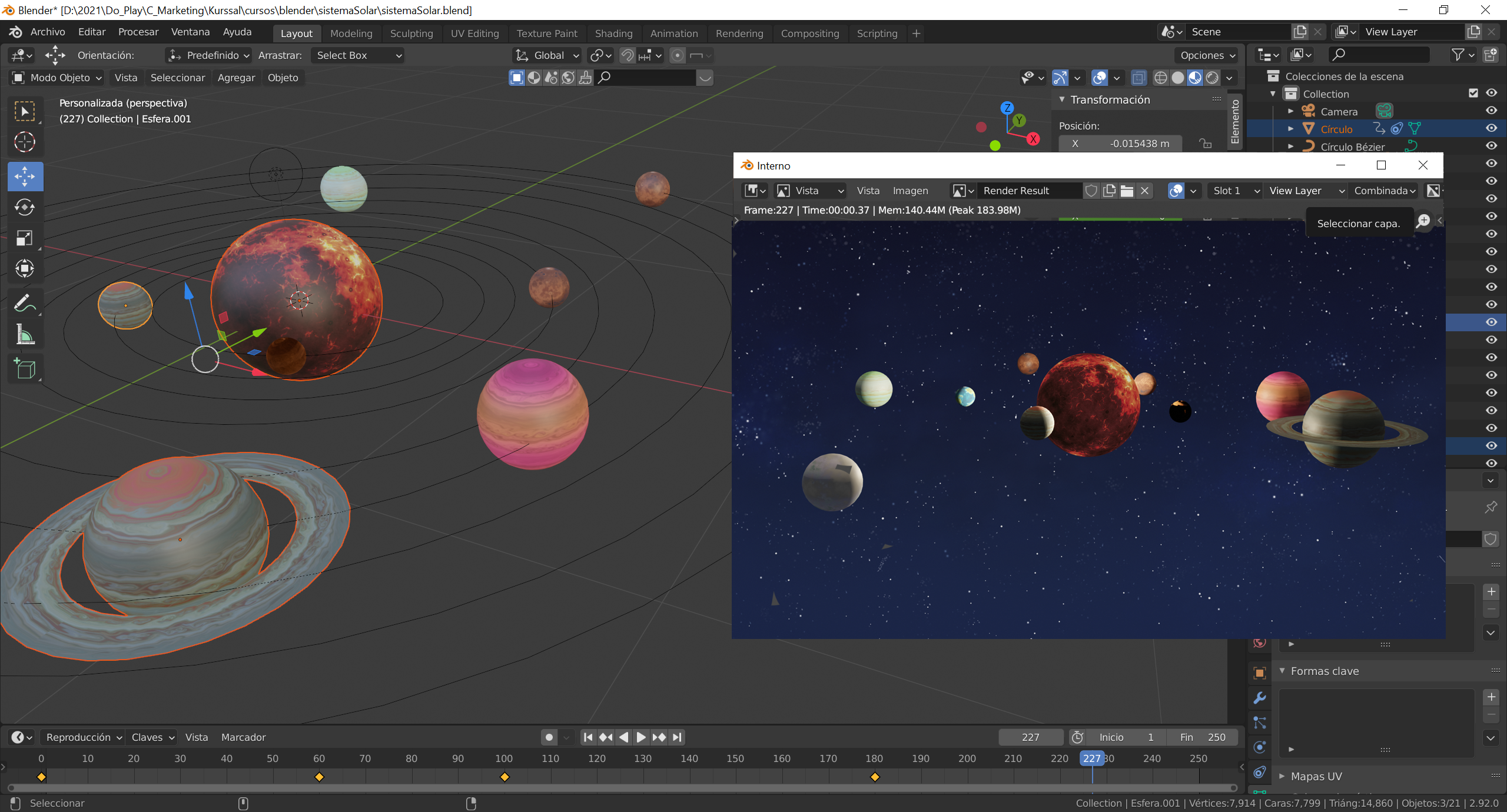Click the Add Cube tool icon
The image size is (1507, 812).
click(x=25, y=369)
